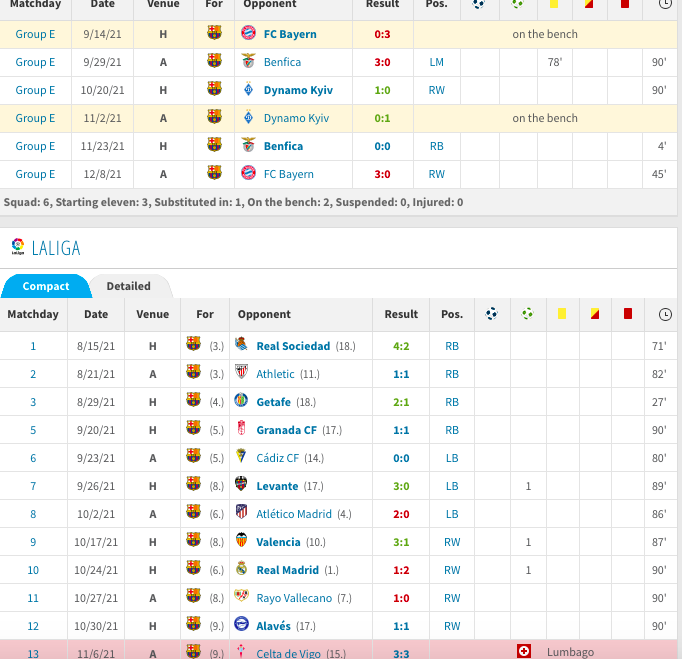Click the RB position in Getafe row
Viewport: 682px width, 659px height.
coord(452,402)
